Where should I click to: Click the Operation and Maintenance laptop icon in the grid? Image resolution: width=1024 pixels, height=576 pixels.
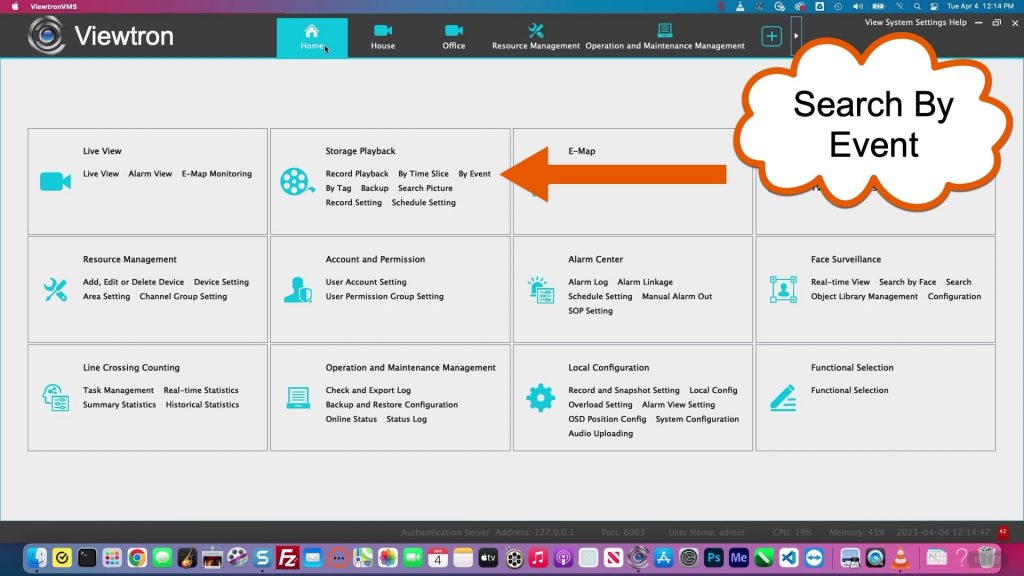pyautogui.click(x=298, y=398)
